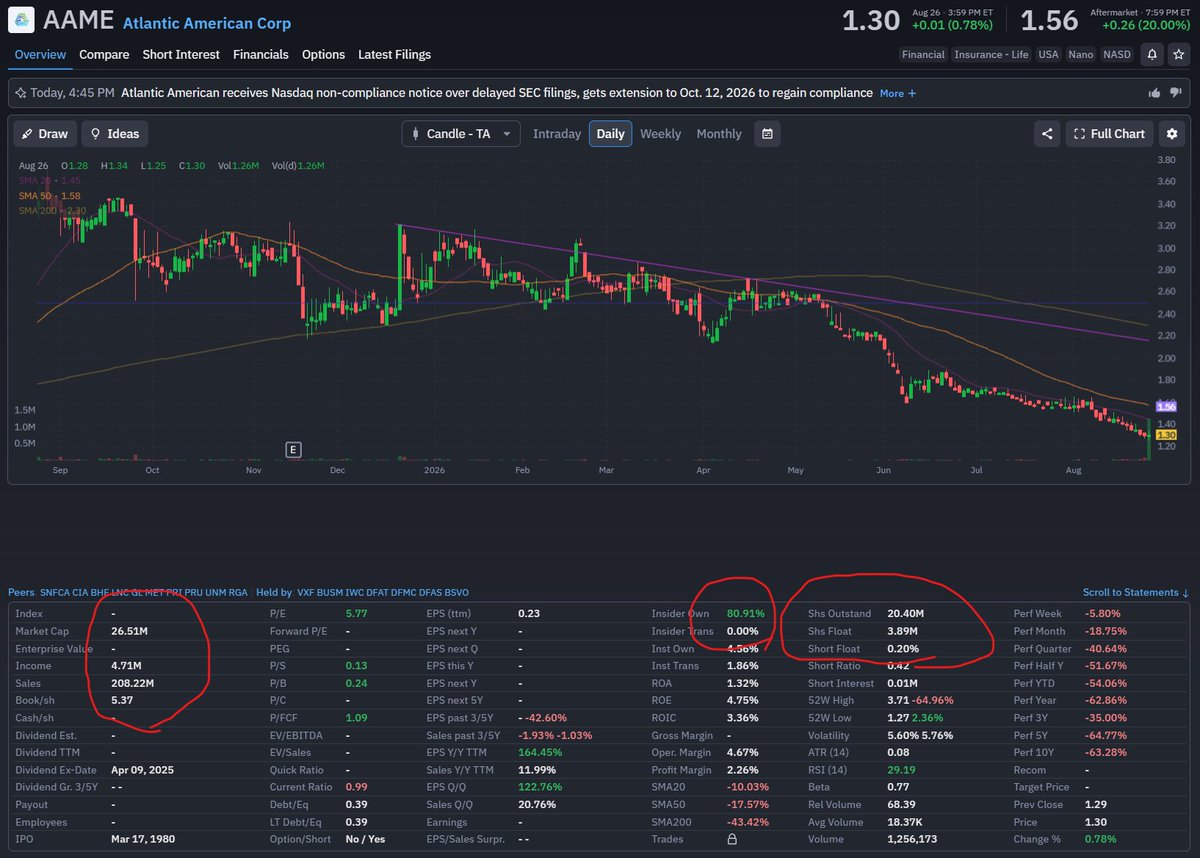Open the Draw tool

(44, 134)
